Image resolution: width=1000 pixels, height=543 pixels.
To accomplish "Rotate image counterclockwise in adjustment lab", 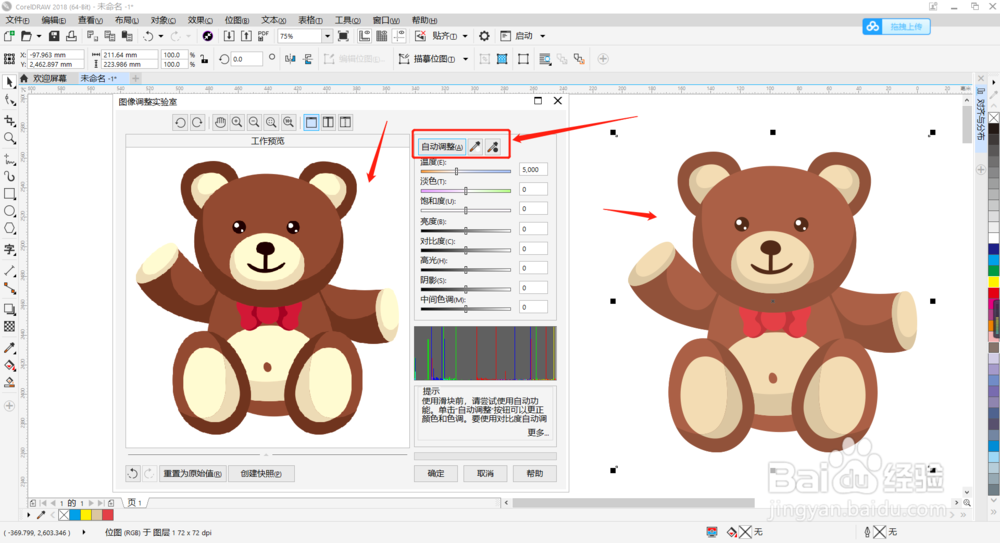I will point(180,123).
